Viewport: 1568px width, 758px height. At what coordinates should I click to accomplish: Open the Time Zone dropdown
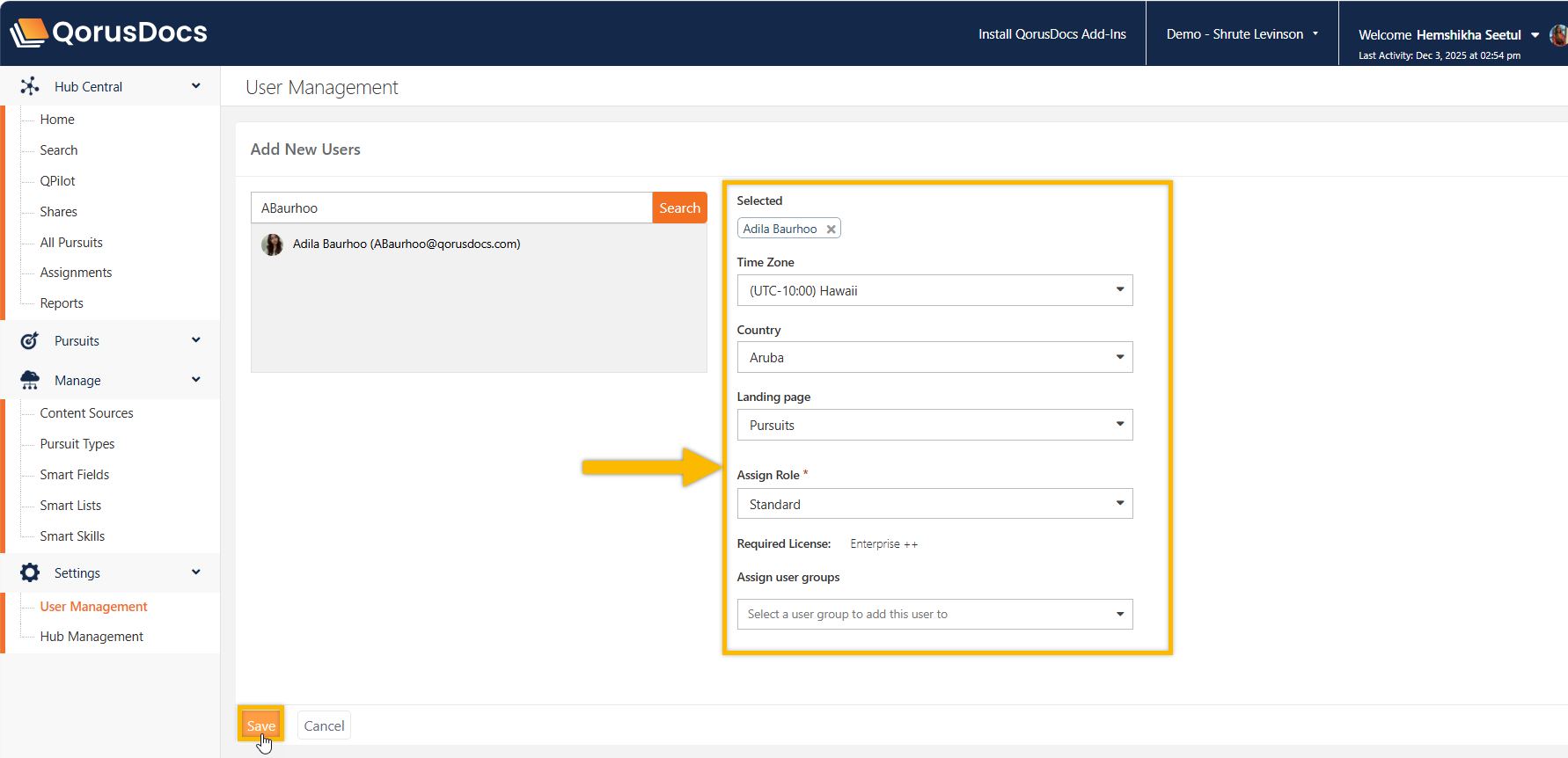coord(934,291)
